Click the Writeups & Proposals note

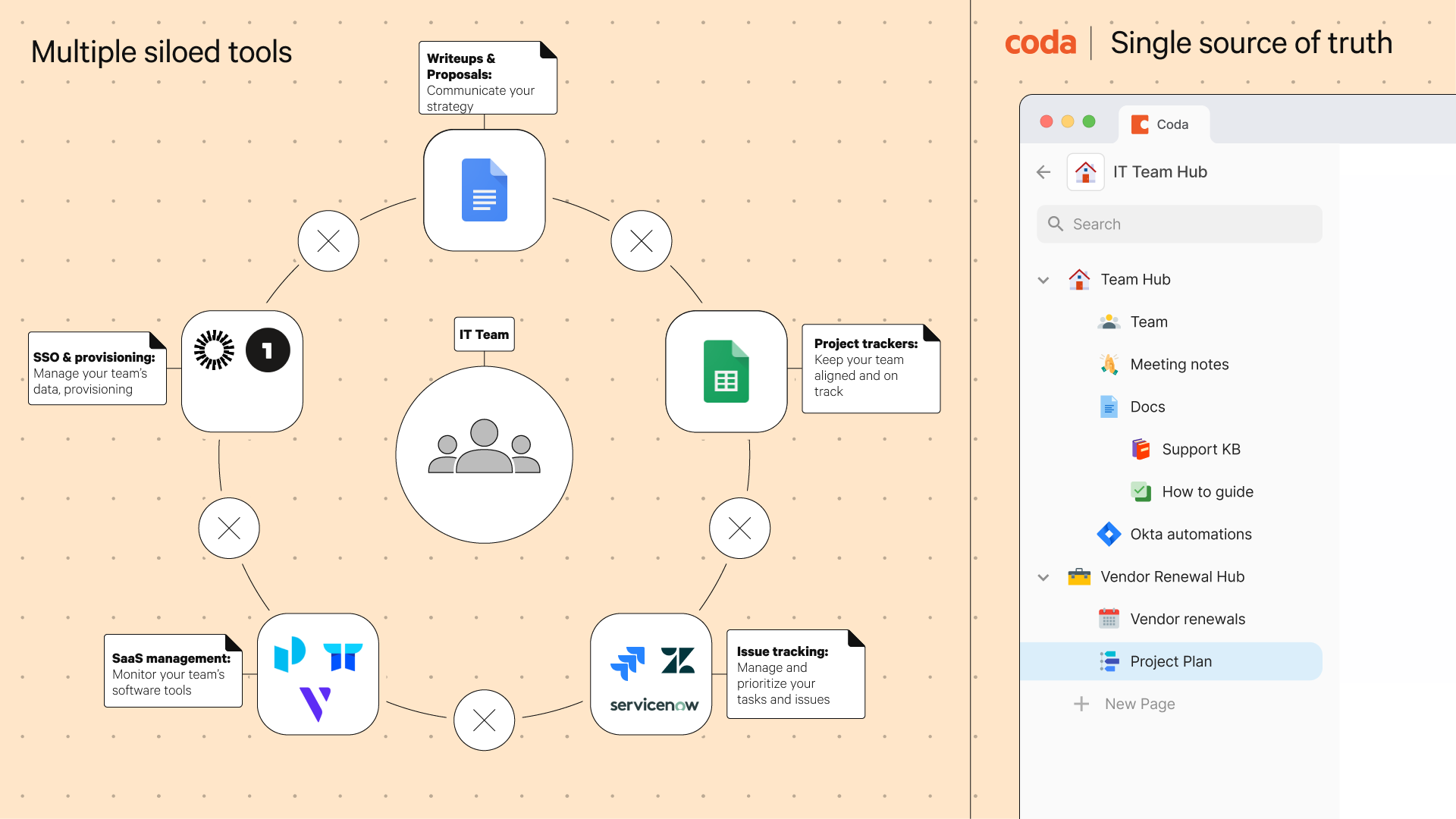488,78
